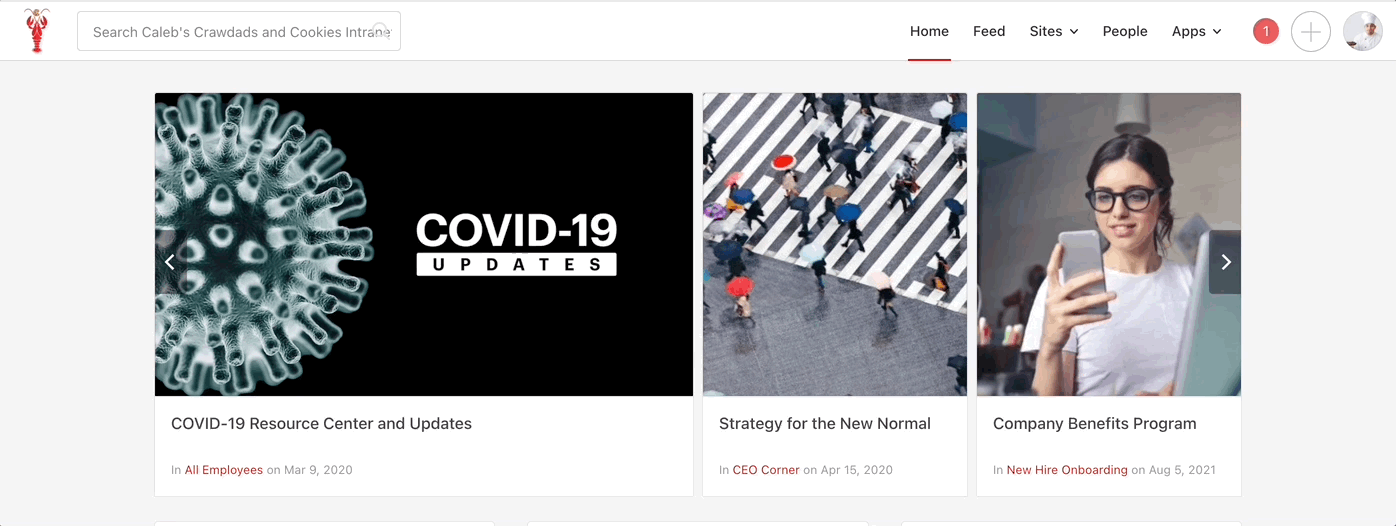The image size is (1396, 526).
Task: Advance carousel with next arrow
Action: pos(1225,262)
